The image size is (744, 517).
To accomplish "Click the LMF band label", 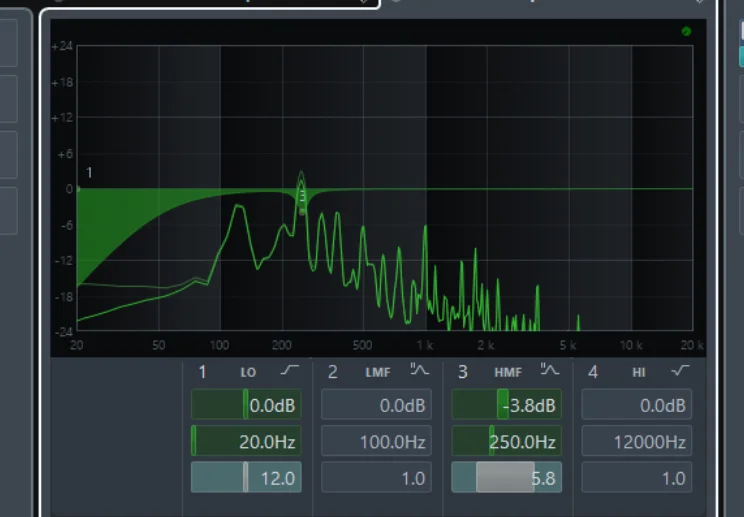I will [378, 372].
